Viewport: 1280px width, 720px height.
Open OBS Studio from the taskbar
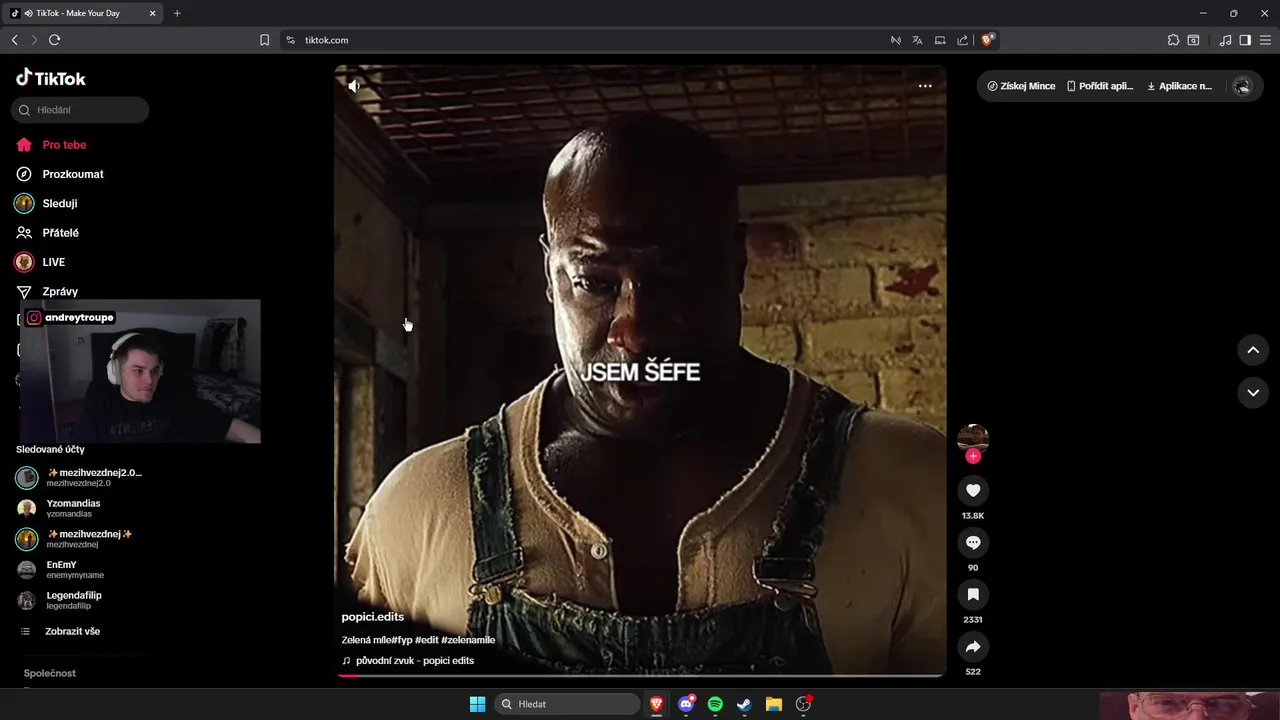[803, 704]
